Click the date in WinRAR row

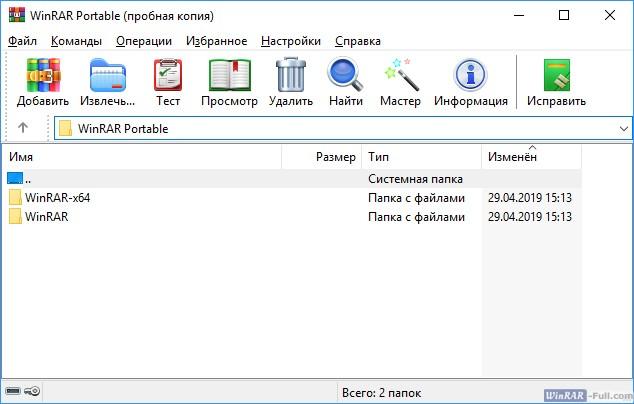coord(530,216)
